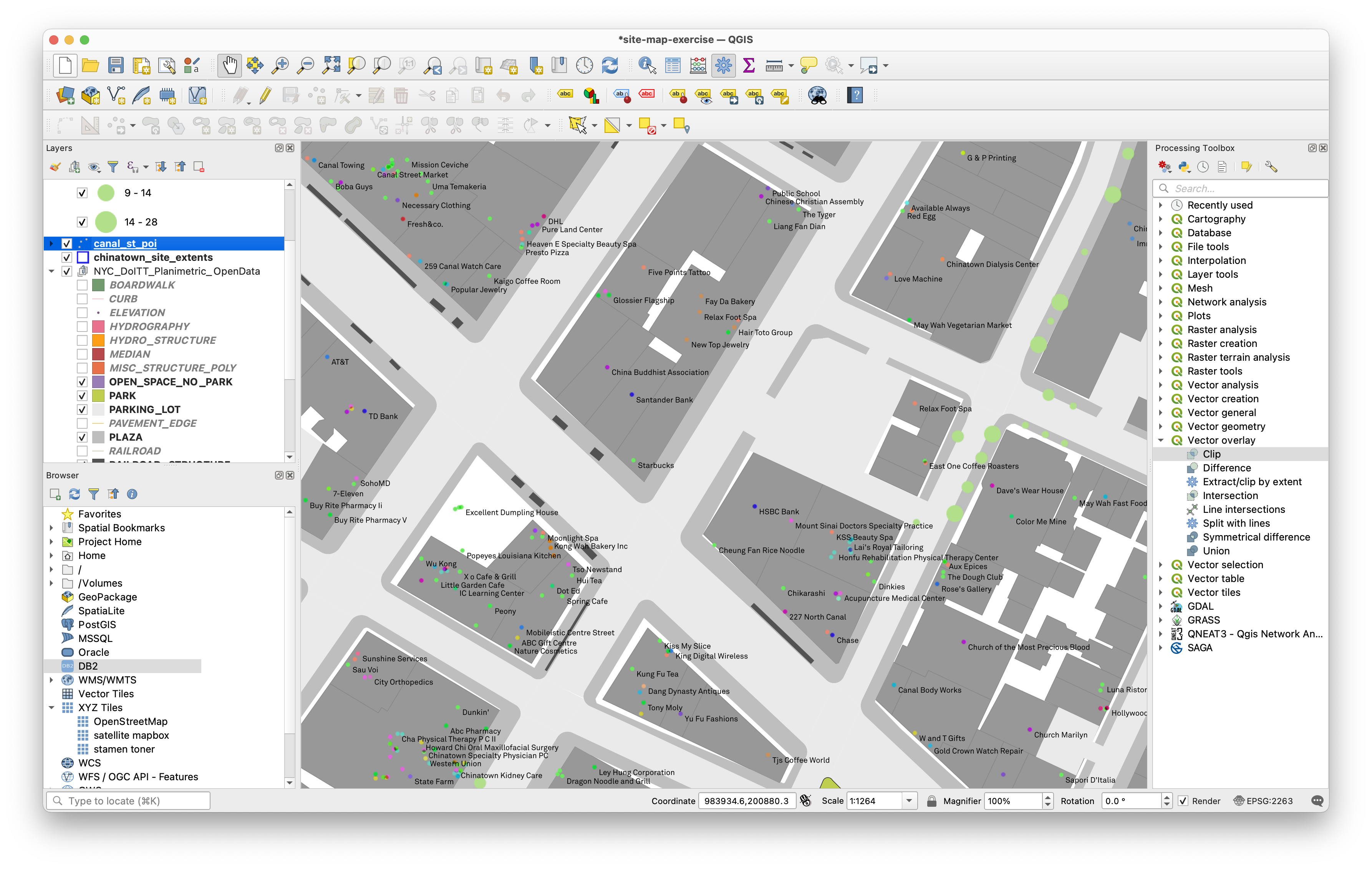
Task: Open the attribute table icon
Action: (x=673, y=66)
